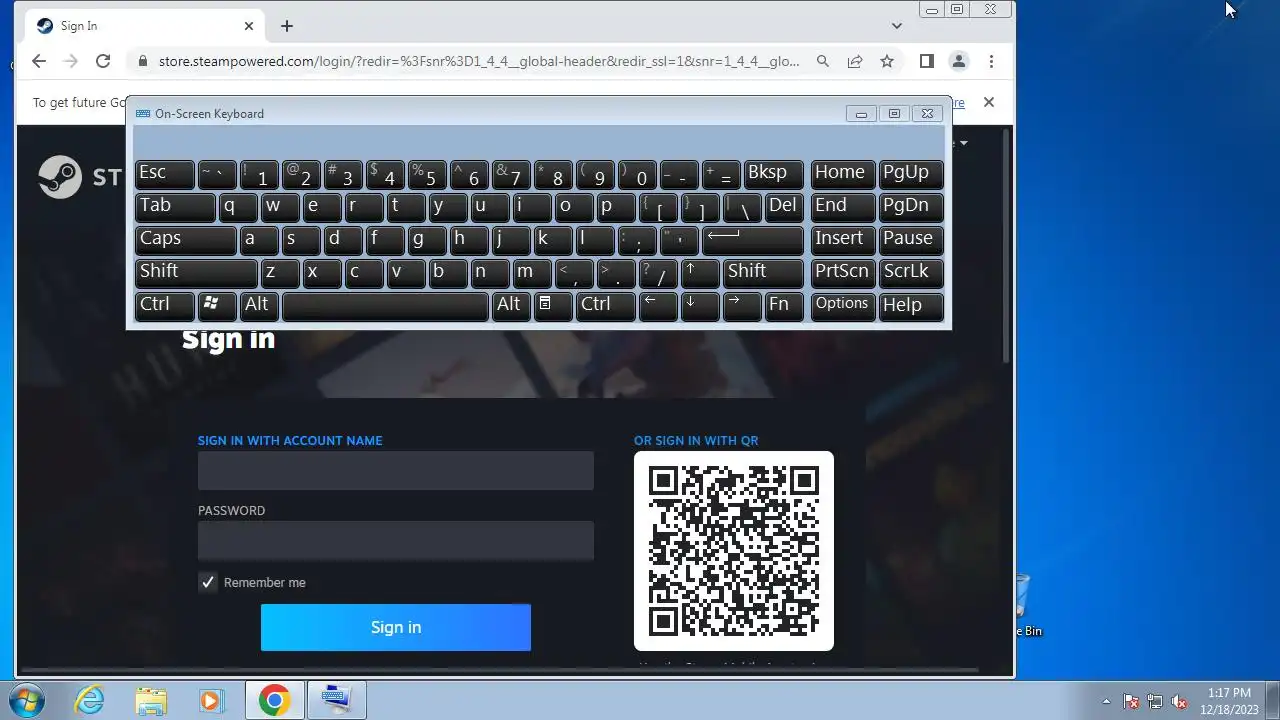The image size is (1280, 720).
Task: Click the Sign in button
Action: tap(396, 627)
